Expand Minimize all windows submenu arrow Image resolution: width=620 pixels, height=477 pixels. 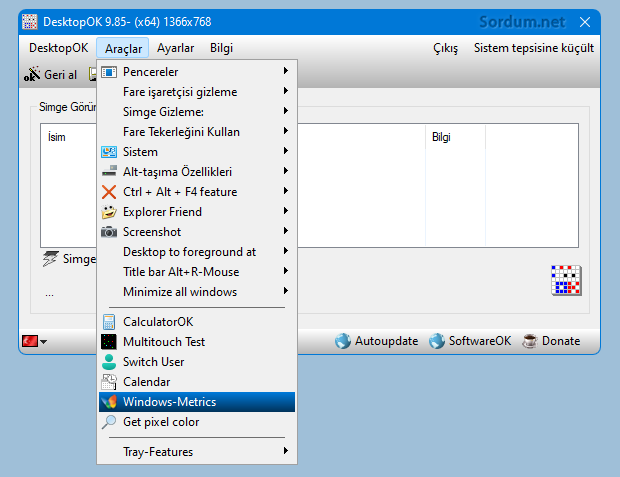tap(286, 291)
